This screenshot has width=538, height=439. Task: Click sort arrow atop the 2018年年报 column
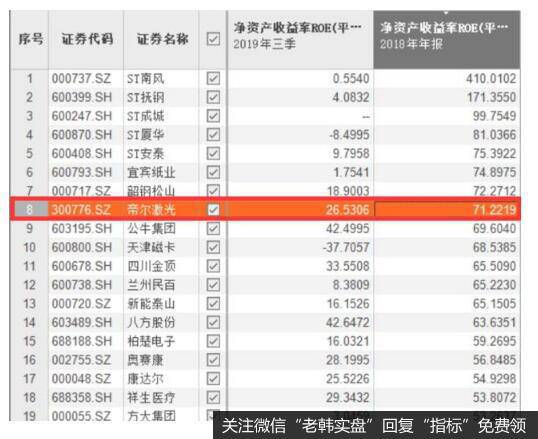pyautogui.click(x=446, y=13)
